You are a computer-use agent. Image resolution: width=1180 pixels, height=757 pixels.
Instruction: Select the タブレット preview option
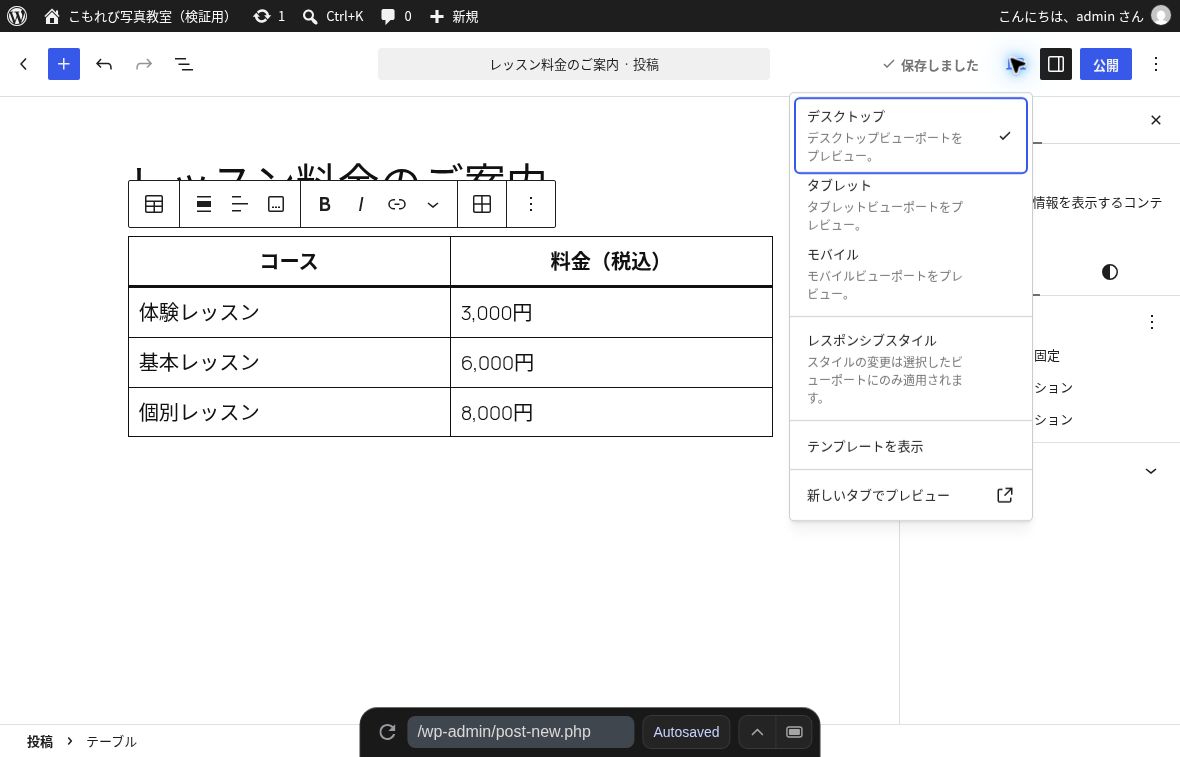[911, 205]
